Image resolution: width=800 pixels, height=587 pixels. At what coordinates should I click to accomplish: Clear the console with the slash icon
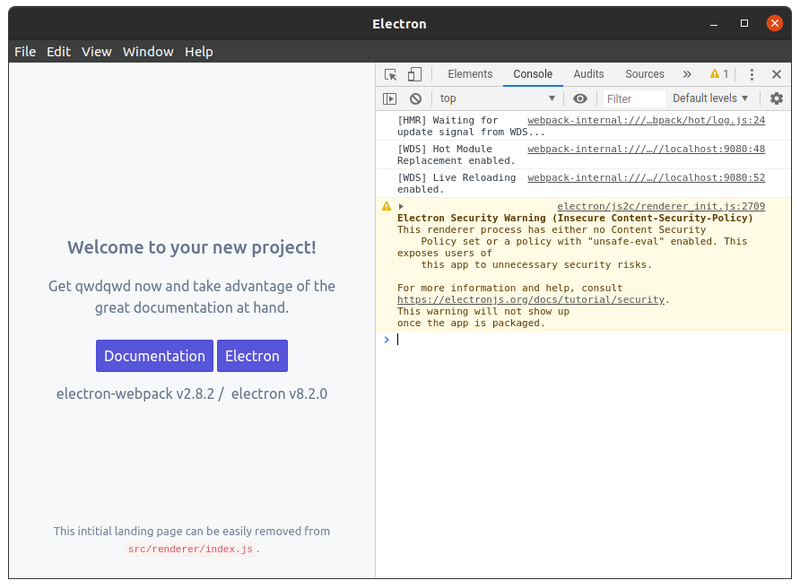click(416, 98)
